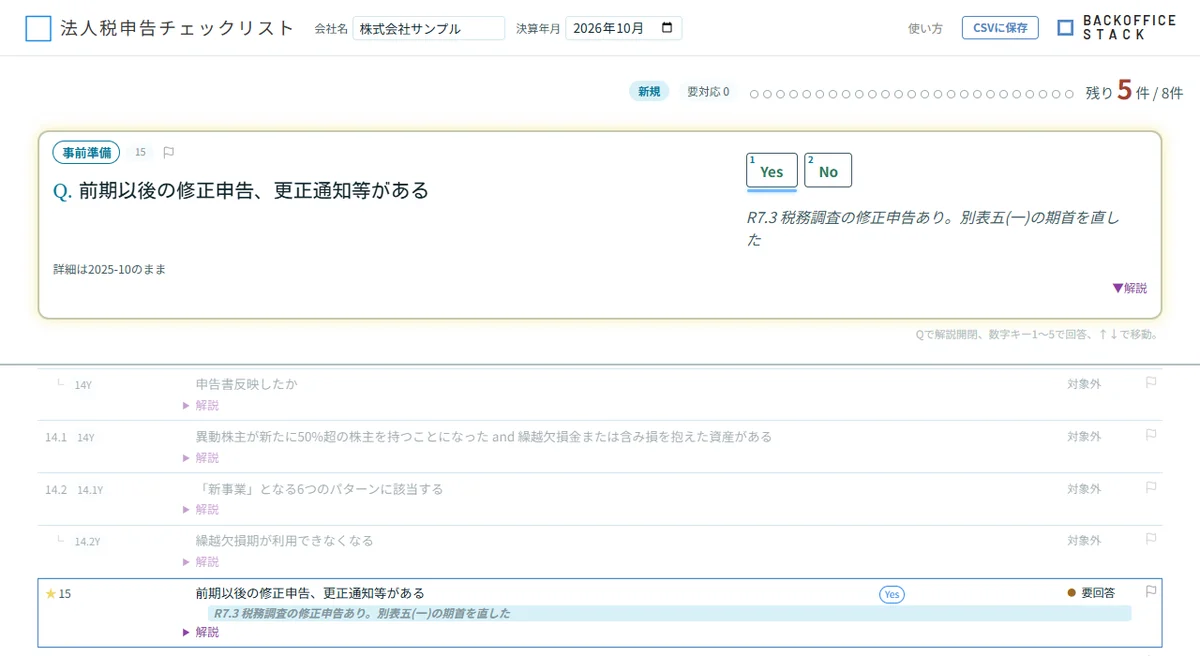Open the 使い方 help link
This screenshot has height=656, width=1200.
coord(925,28)
